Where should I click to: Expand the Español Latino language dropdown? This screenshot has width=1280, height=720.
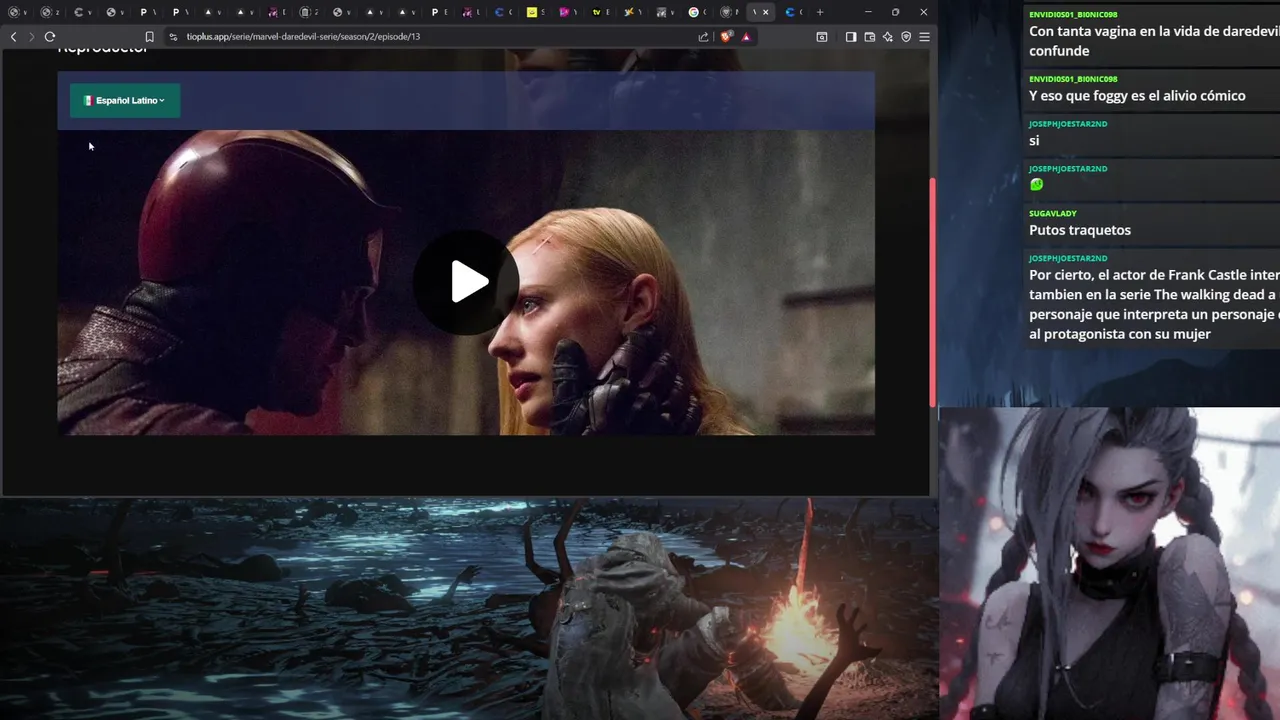coord(125,100)
